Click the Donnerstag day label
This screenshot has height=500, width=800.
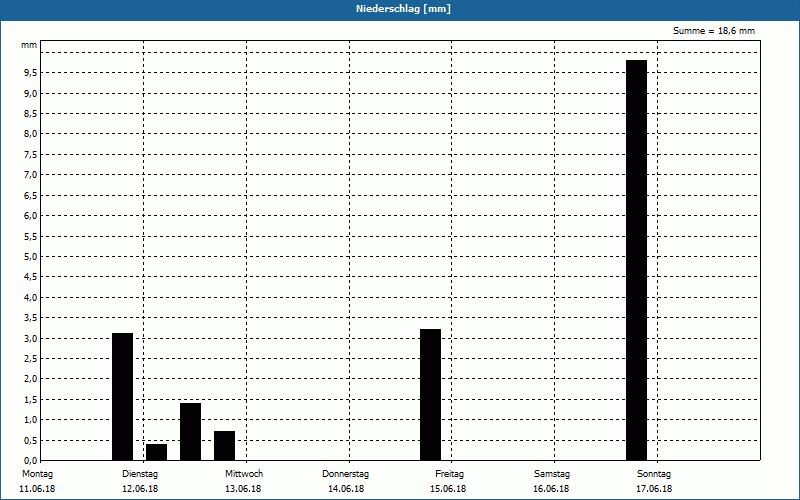click(345, 474)
